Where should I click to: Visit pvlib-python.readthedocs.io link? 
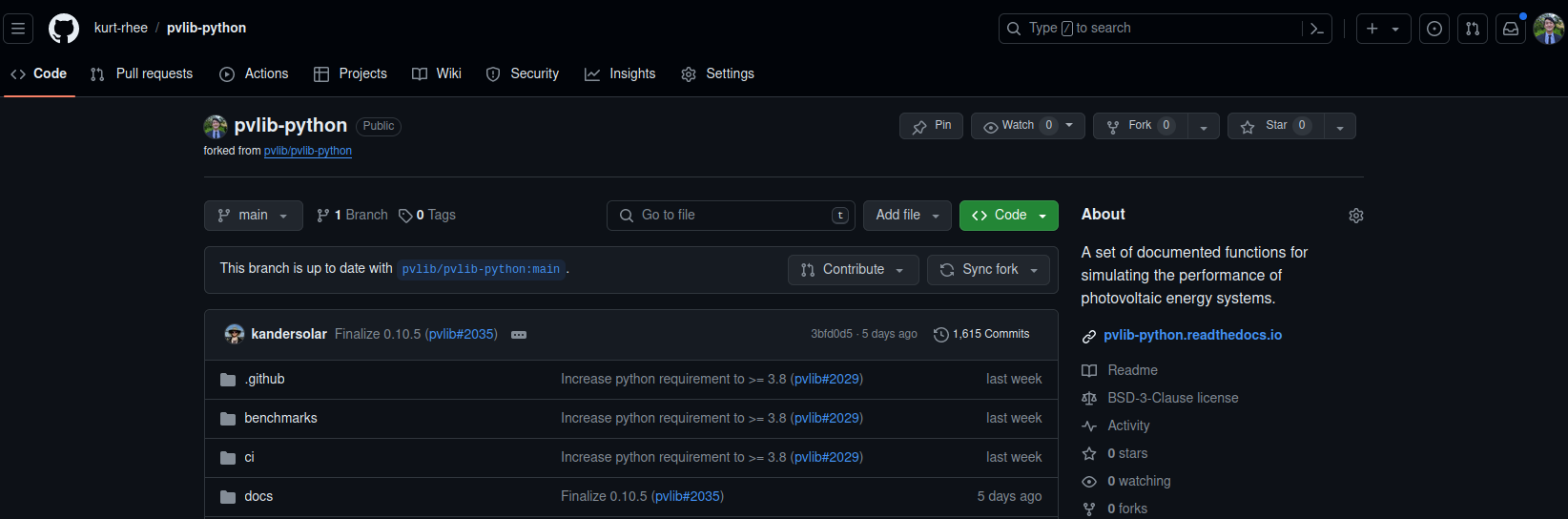[1192, 335]
